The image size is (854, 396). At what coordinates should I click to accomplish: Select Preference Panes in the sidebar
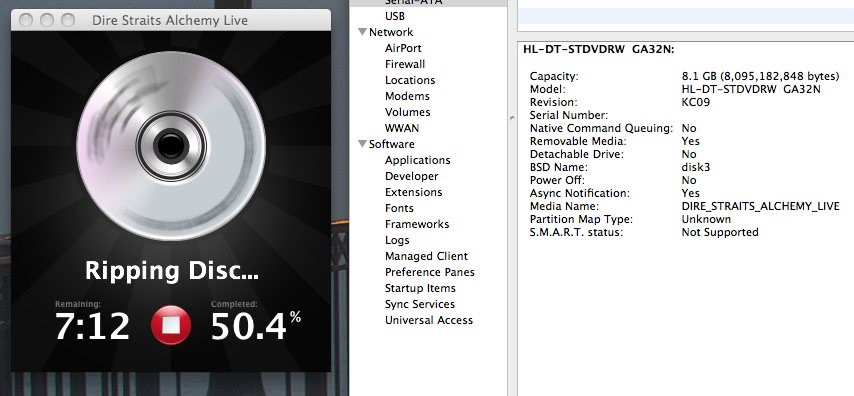430,272
